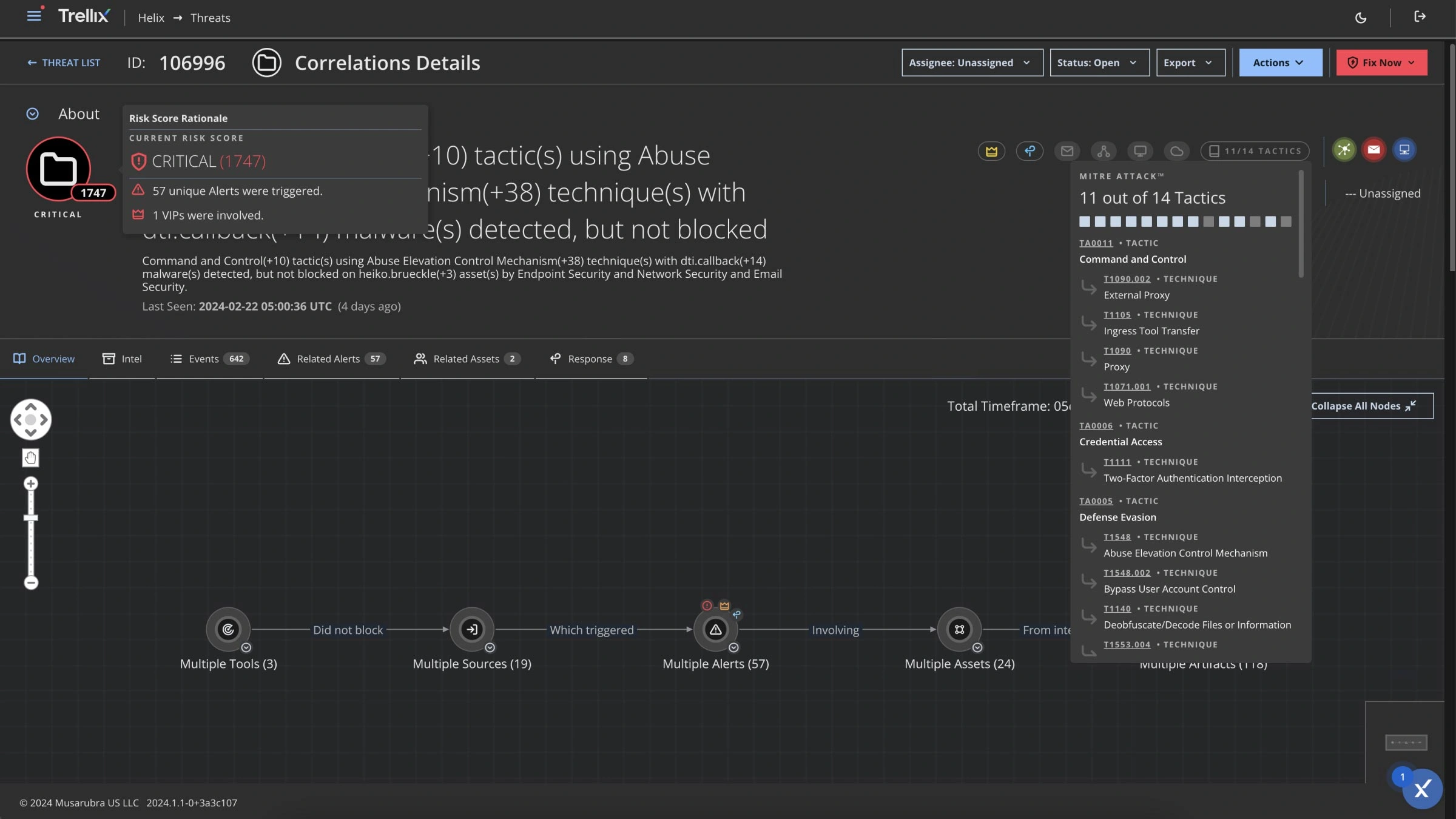Select the hand pan tool

point(30,457)
